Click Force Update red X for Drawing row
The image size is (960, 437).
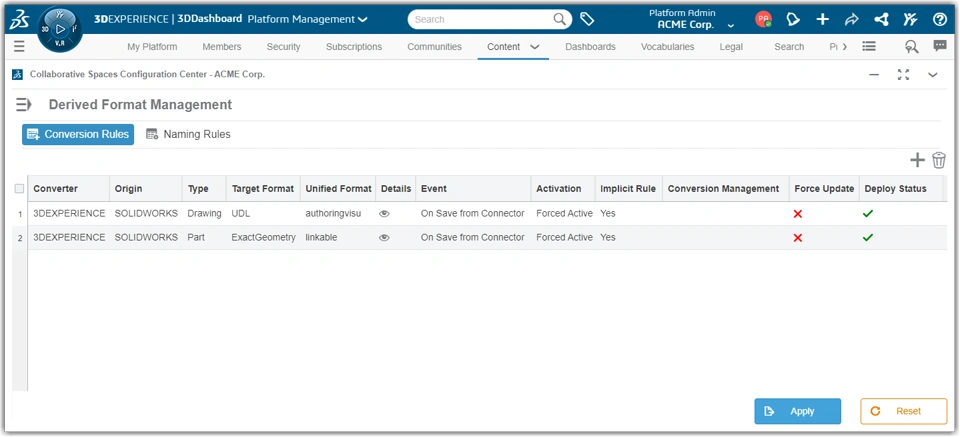click(x=798, y=214)
